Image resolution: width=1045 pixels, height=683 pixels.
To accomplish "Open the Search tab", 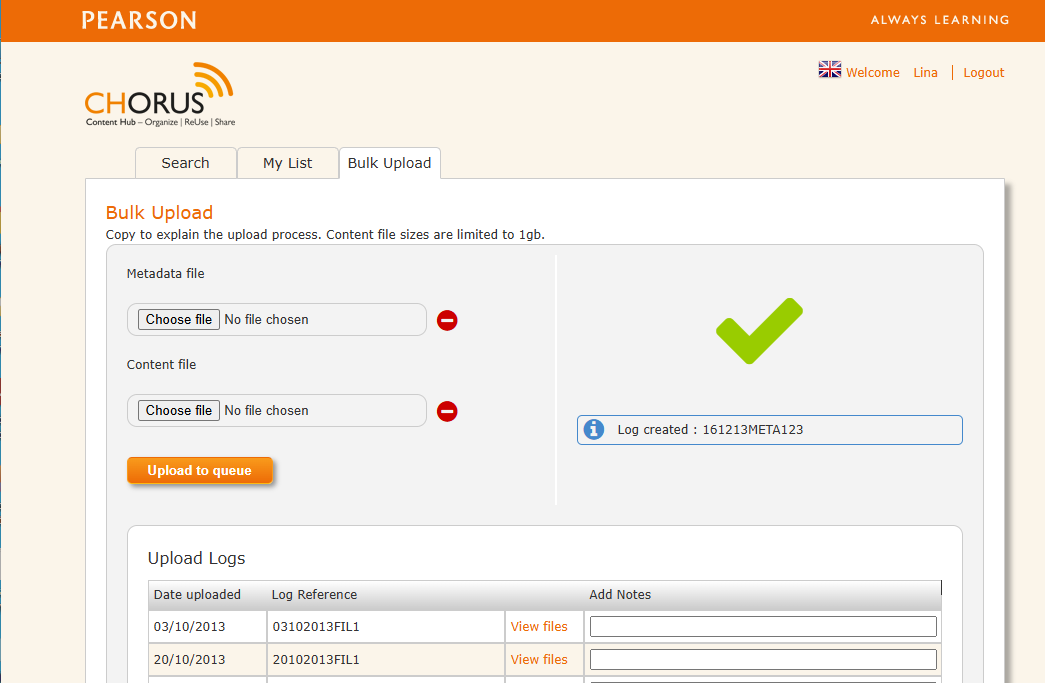I will coord(186,163).
